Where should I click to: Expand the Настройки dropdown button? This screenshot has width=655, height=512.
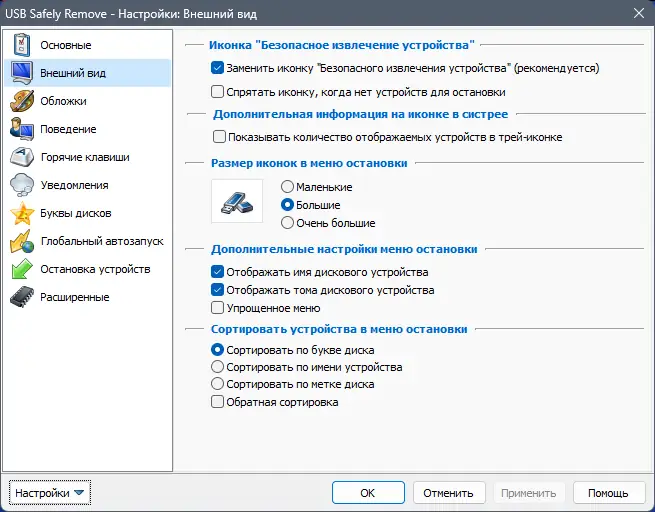[x=50, y=493]
